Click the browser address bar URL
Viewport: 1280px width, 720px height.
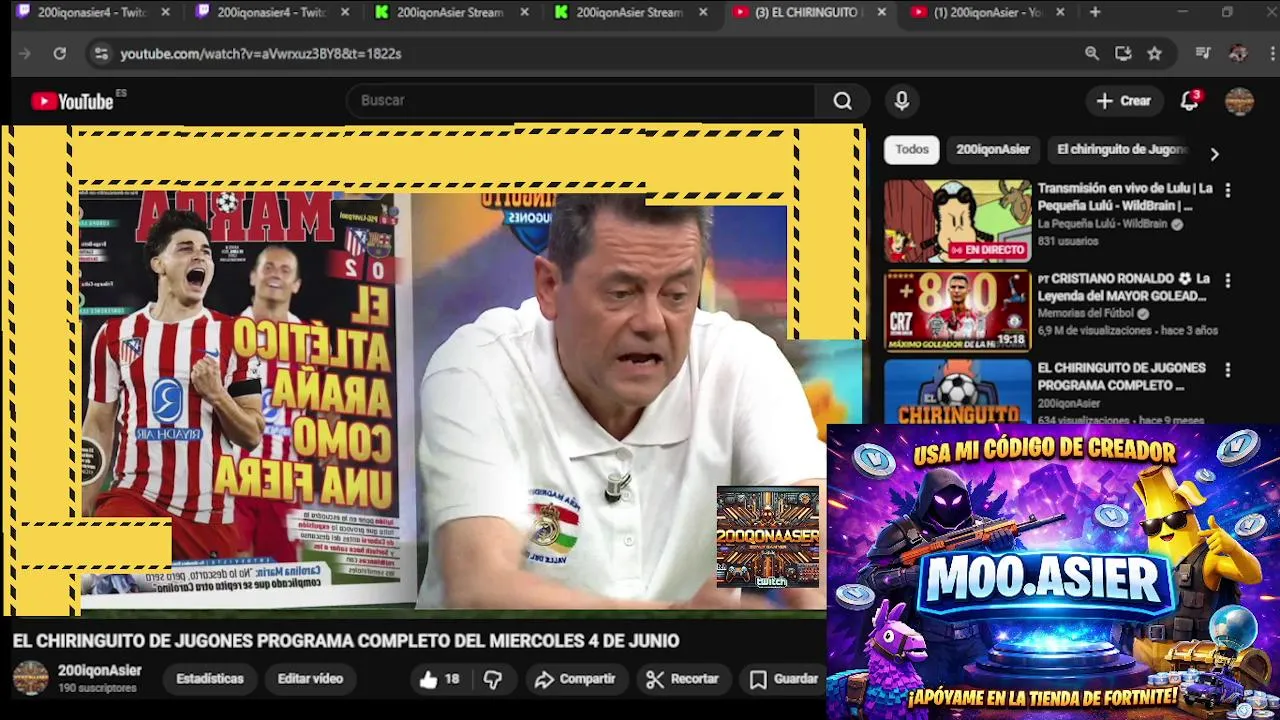pyautogui.click(x=261, y=53)
